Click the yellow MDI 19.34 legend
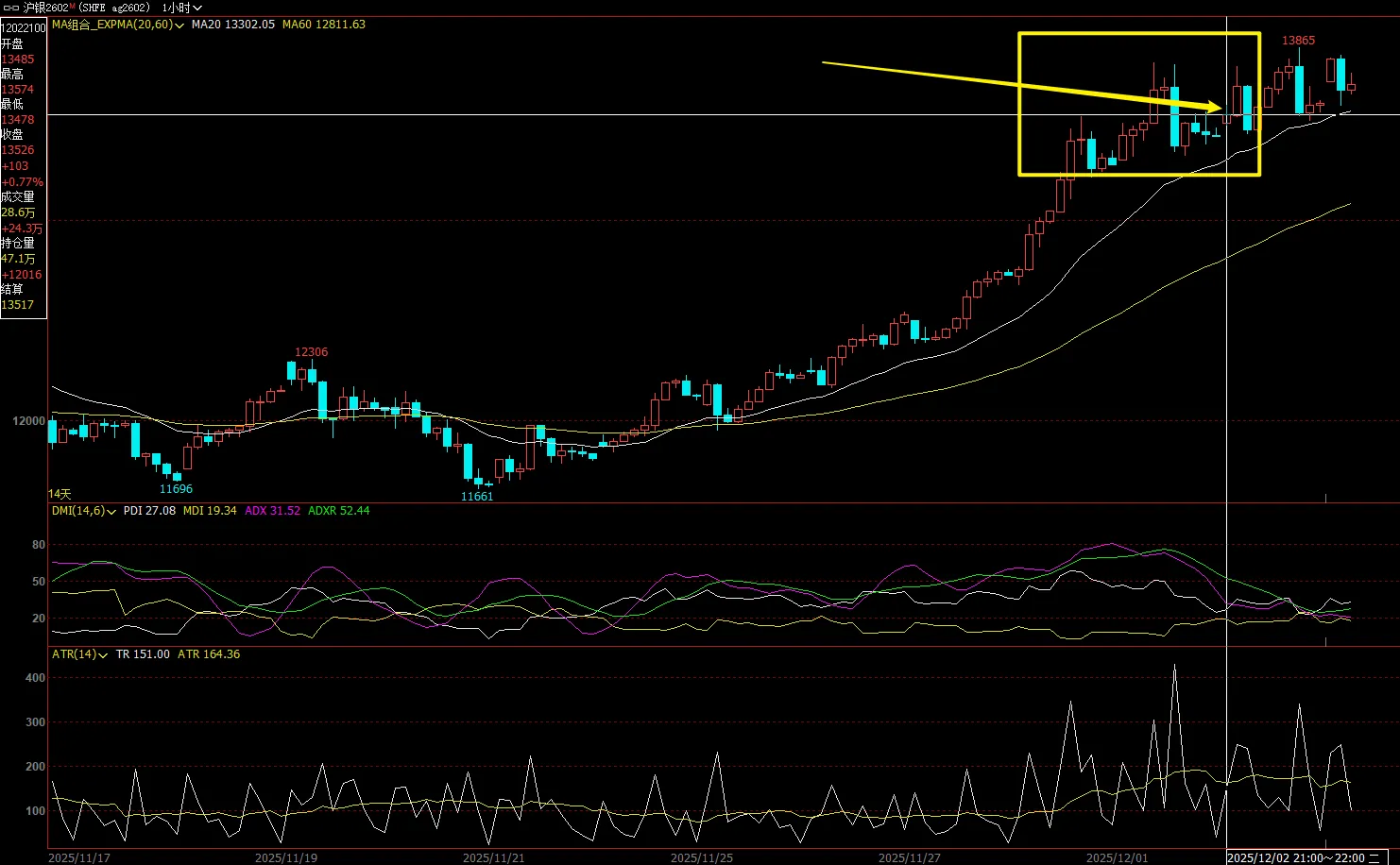The height and width of the screenshot is (865, 1400). (x=210, y=511)
